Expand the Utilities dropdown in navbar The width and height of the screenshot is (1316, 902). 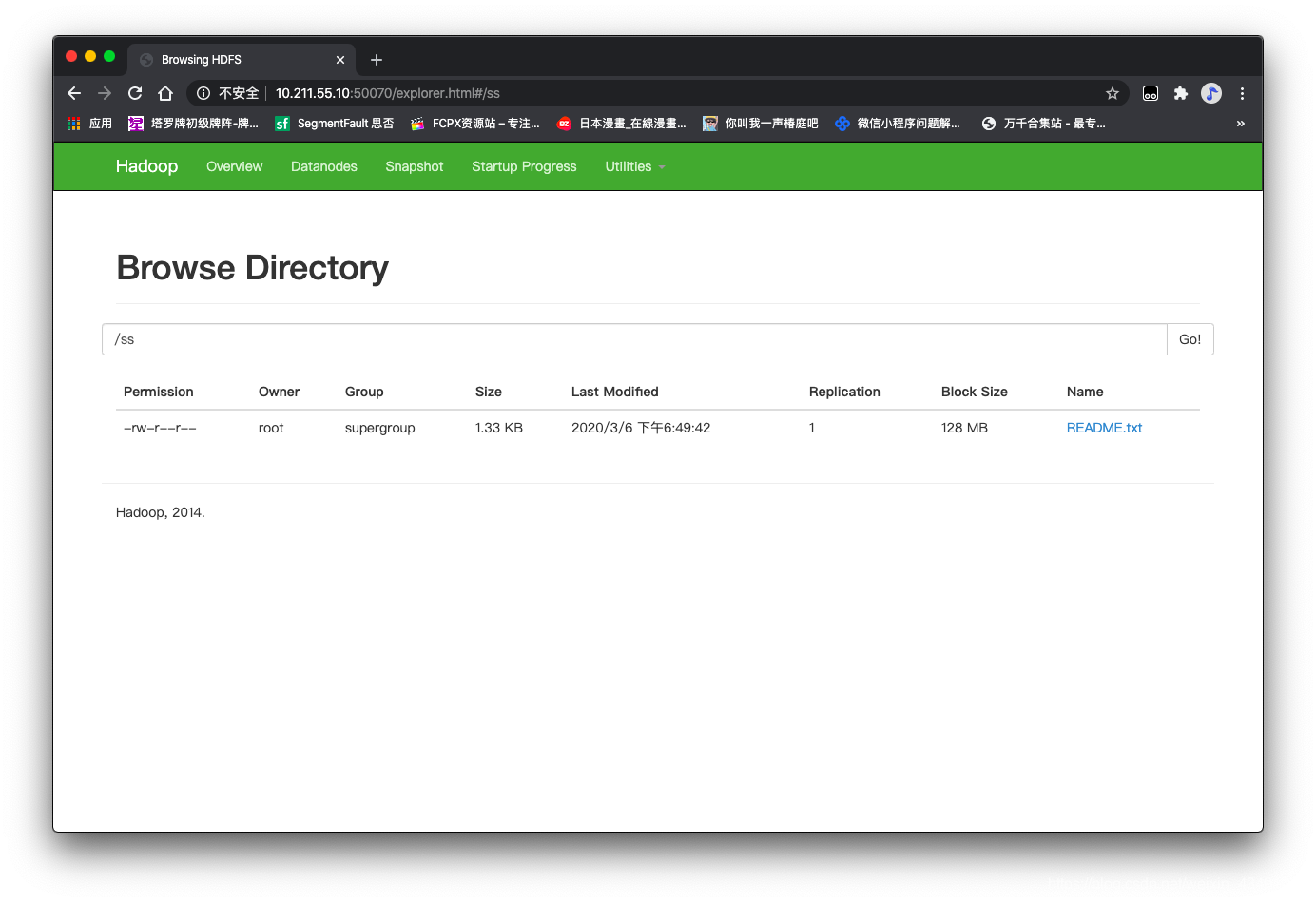tap(634, 166)
